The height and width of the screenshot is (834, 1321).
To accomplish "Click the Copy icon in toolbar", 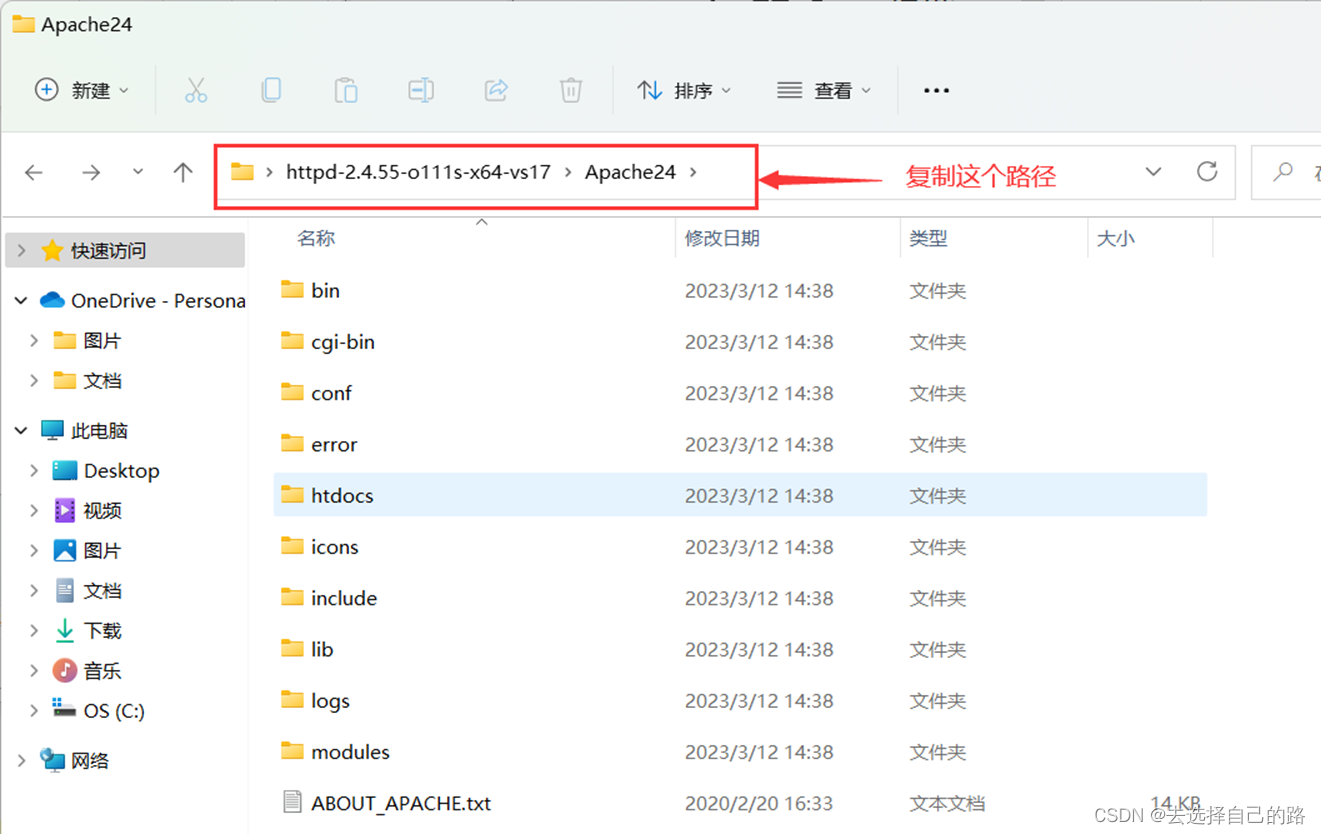I will pyautogui.click(x=271, y=90).
